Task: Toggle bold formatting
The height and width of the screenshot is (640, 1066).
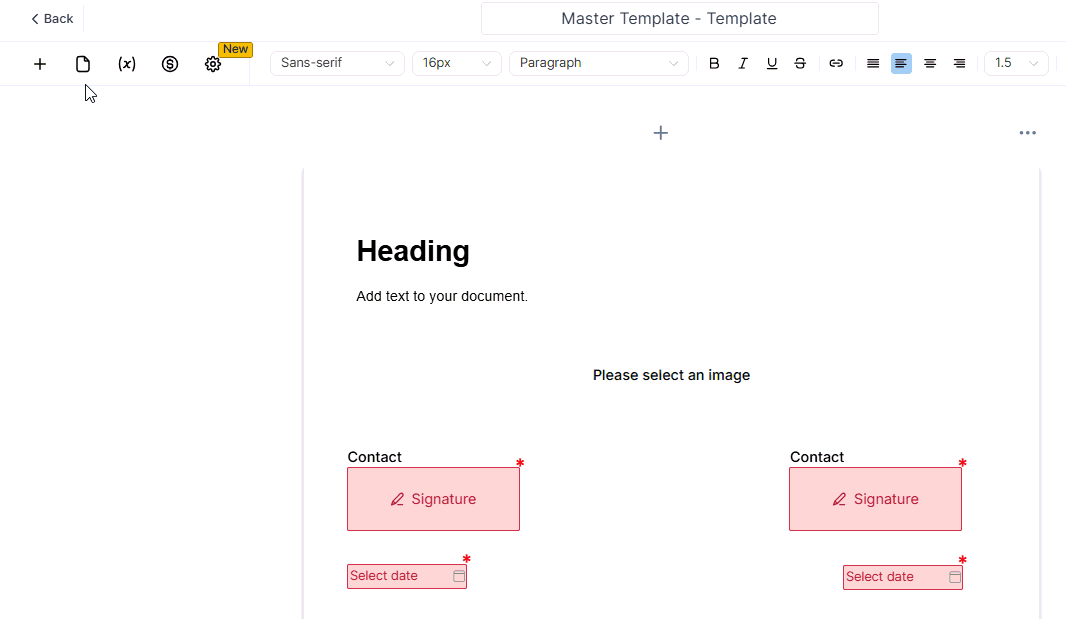Action: tap(714, 63)
